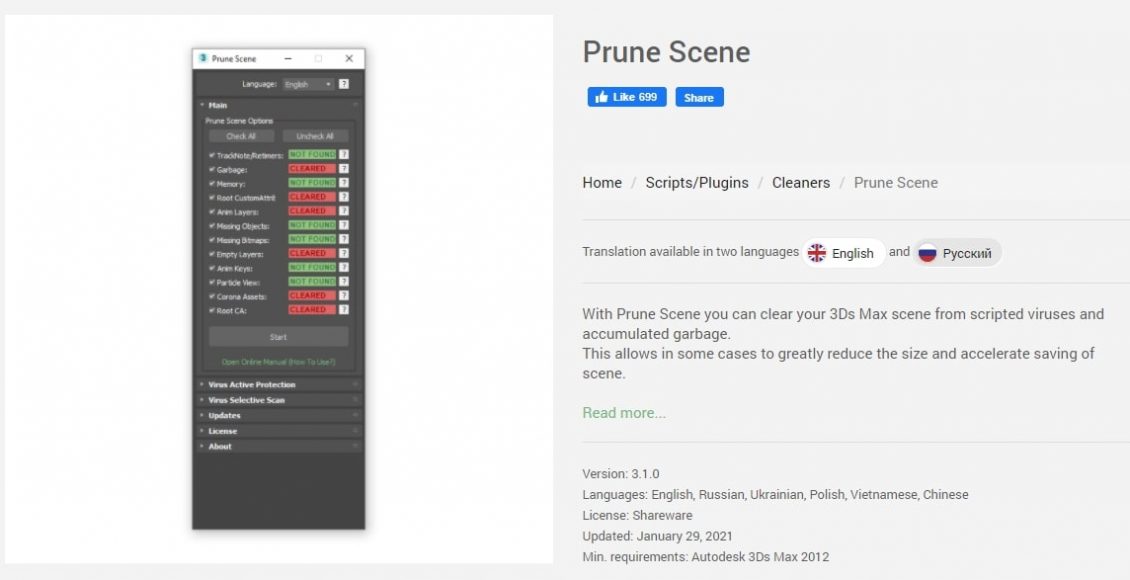
Task: Click the help icon for Missing Bitmaps
Action: pyautogui.click(x=344, y=240)
